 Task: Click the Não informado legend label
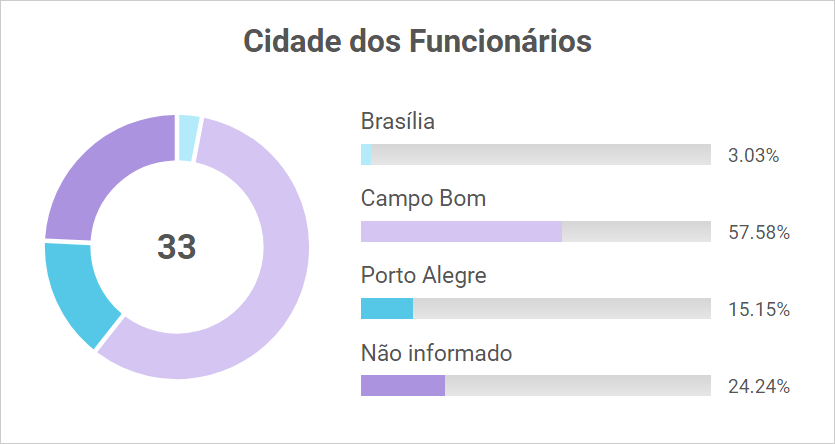(436, 352)
